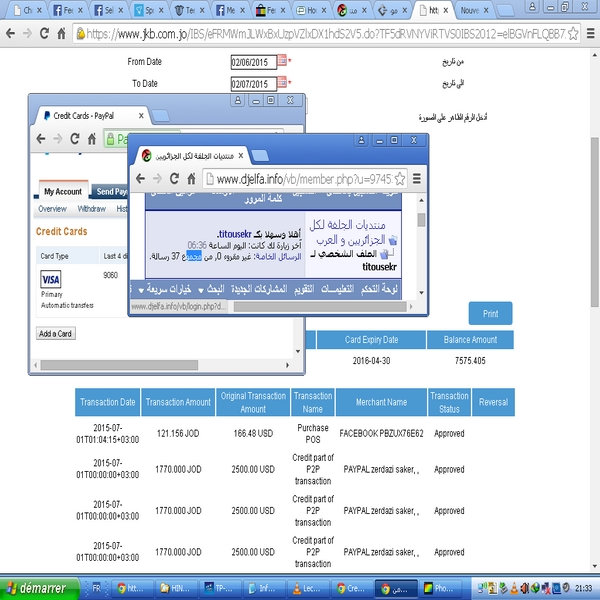Click bookmark star in jkb.com.jo address bar

tap(573, 34)
